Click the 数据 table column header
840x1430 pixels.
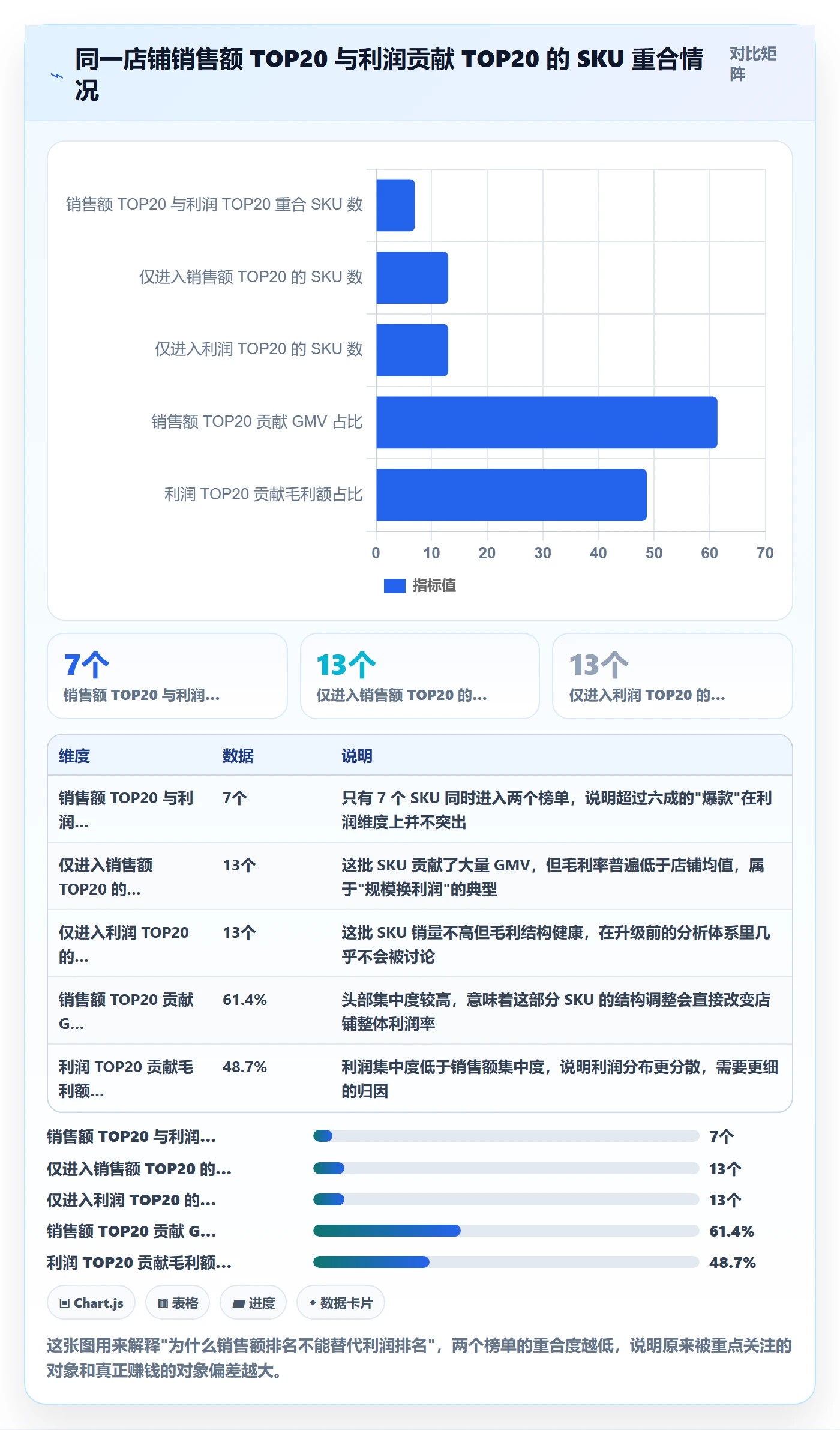click(238, 756)
